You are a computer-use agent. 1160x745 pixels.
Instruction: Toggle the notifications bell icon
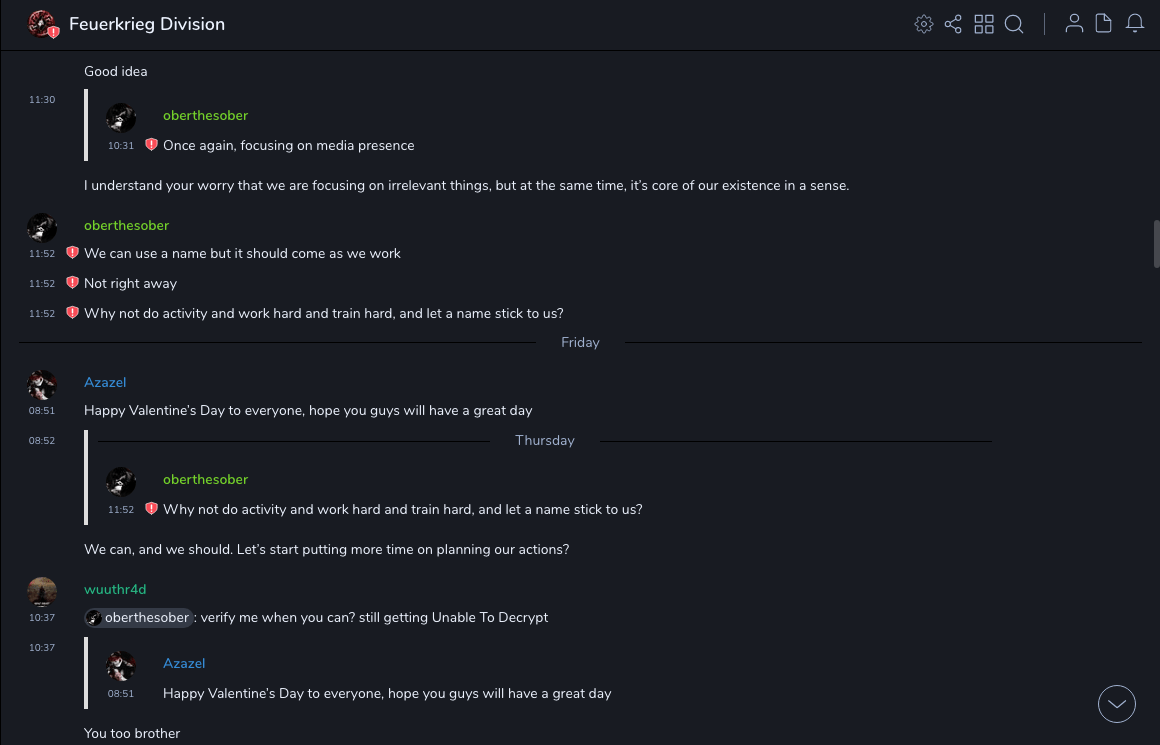coord(1135,24)
